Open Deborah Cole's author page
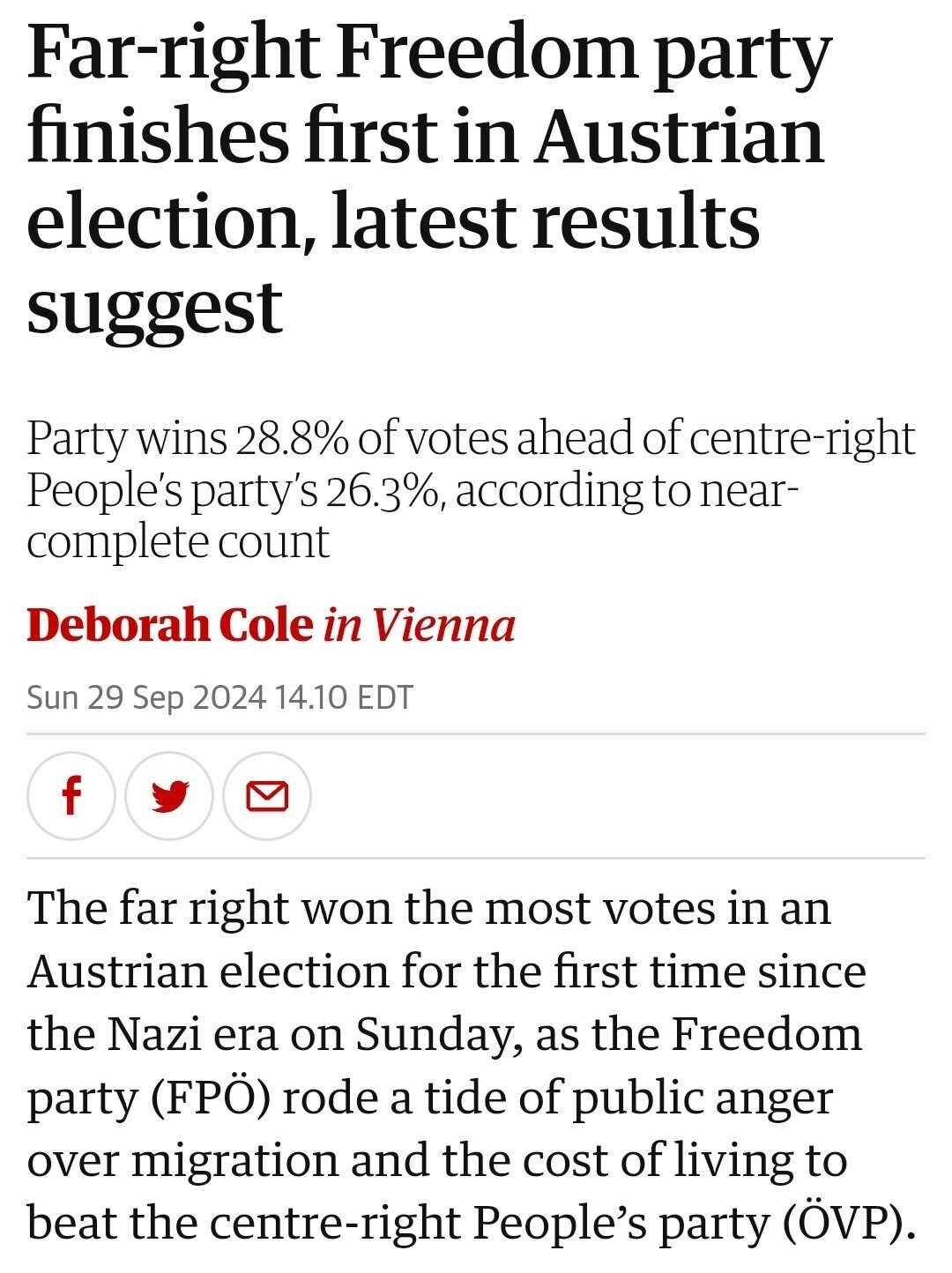This screenshot has width=952, height=1273. point(170,625)
